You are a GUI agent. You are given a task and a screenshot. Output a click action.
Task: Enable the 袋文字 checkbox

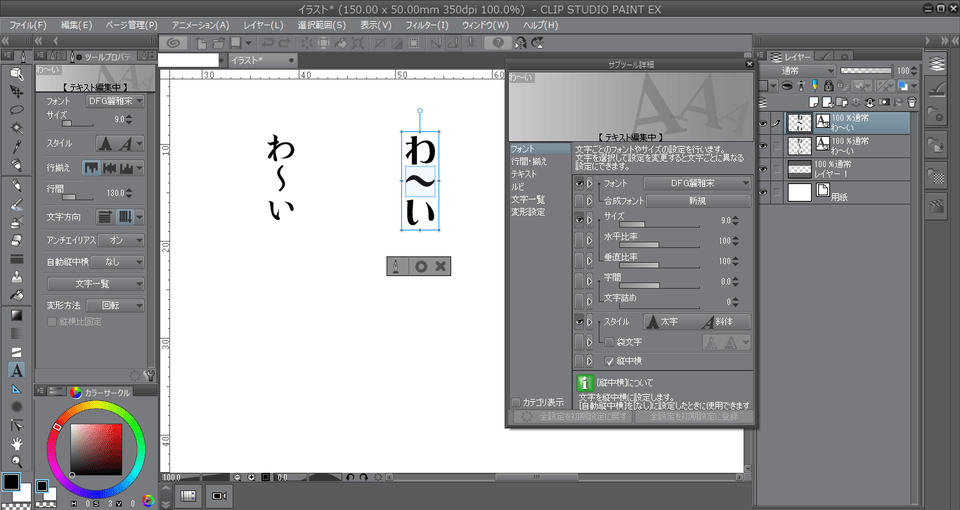pos(610,342)
